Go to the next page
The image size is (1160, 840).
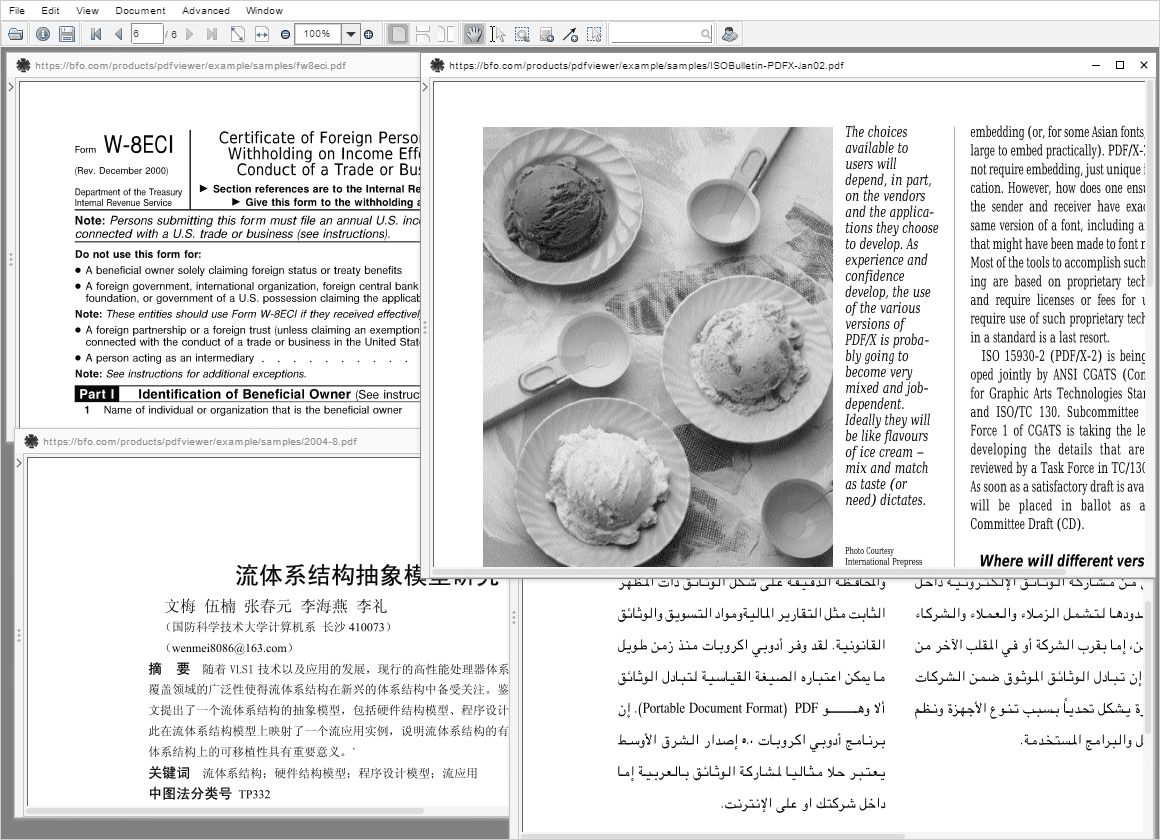pyautogui.click(x=190, y=34)
